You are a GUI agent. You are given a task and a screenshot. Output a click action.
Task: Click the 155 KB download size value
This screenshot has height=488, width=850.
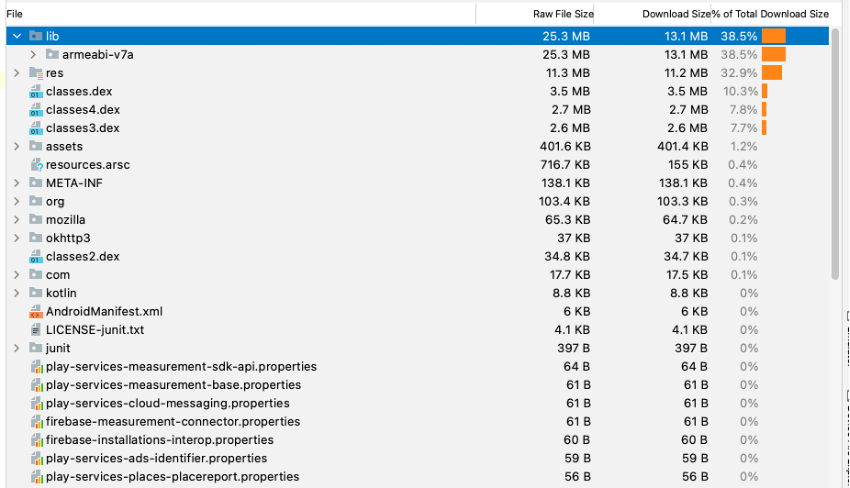pos(688,165)
